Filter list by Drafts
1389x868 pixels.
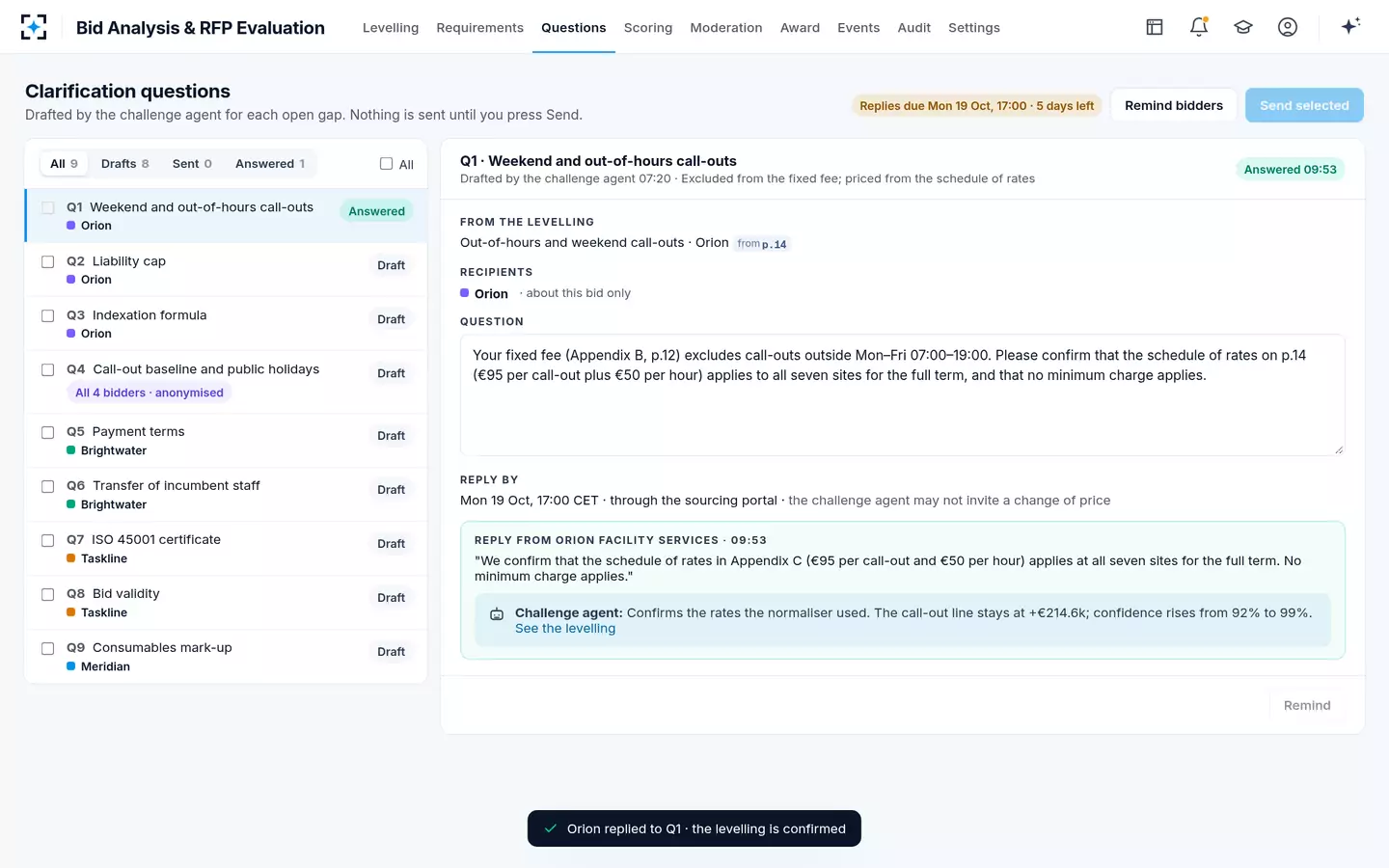click(125, 164)
